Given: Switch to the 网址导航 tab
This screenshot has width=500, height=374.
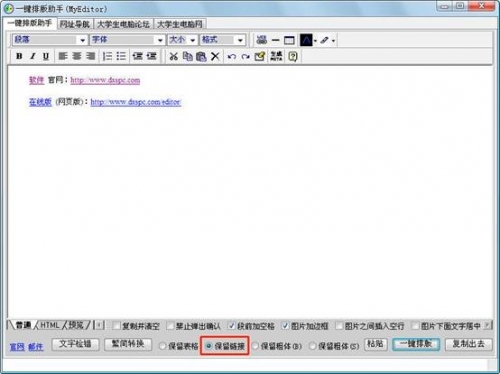Looking at the screenshot, I should (x=75, y=24).
